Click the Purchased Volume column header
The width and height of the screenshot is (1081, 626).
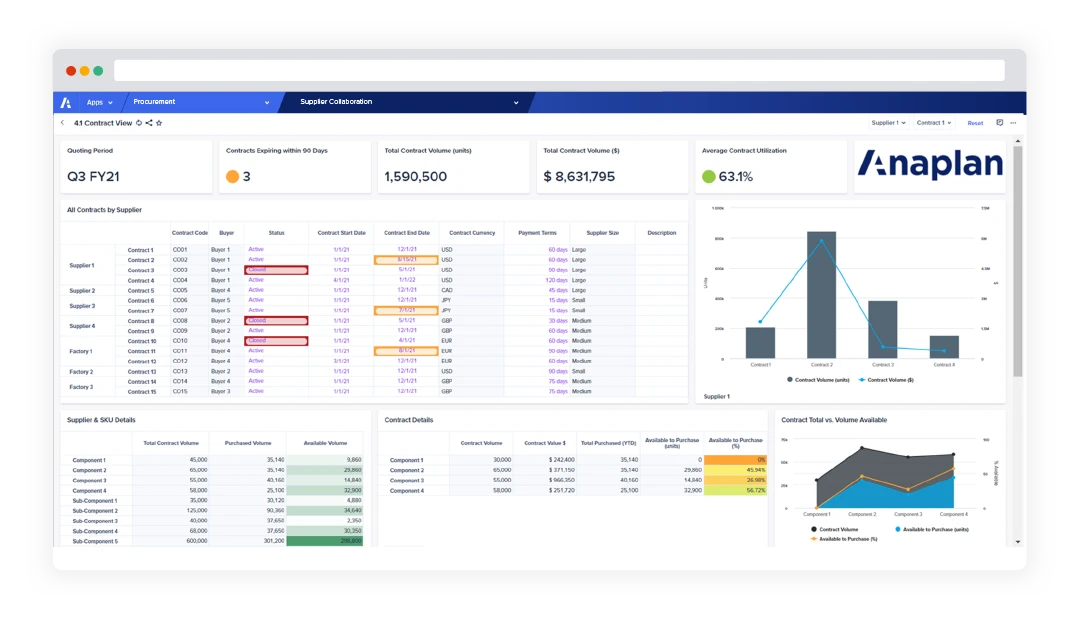click(x=248, y=443)
